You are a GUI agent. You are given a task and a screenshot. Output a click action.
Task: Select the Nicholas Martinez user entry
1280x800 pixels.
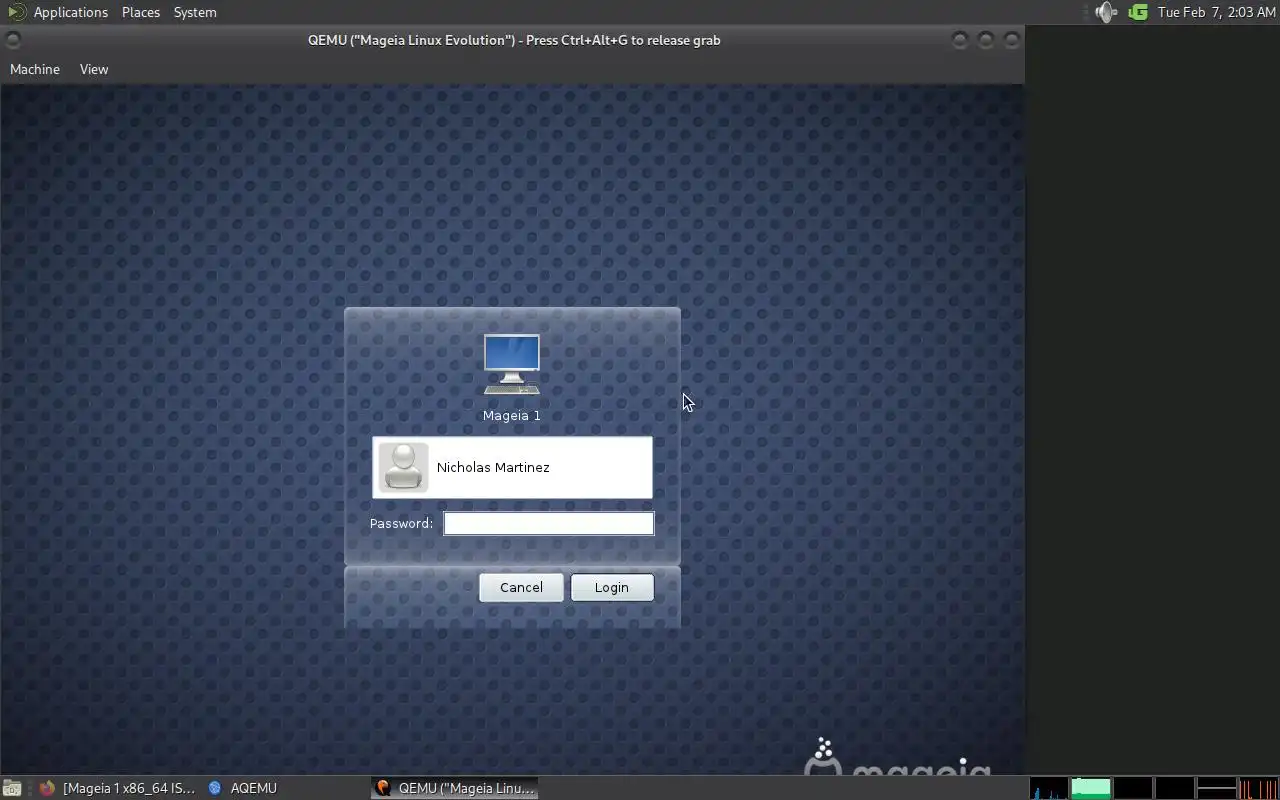coord(512,467)
